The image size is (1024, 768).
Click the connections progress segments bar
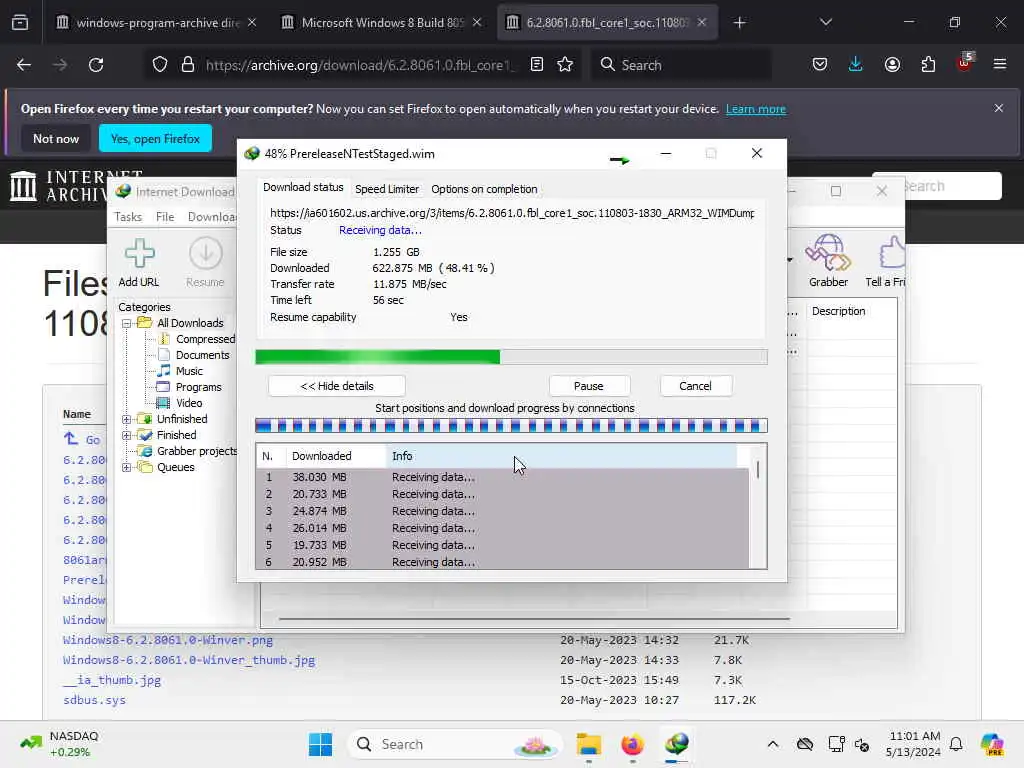pyautogui.click(x=511, y=426)
